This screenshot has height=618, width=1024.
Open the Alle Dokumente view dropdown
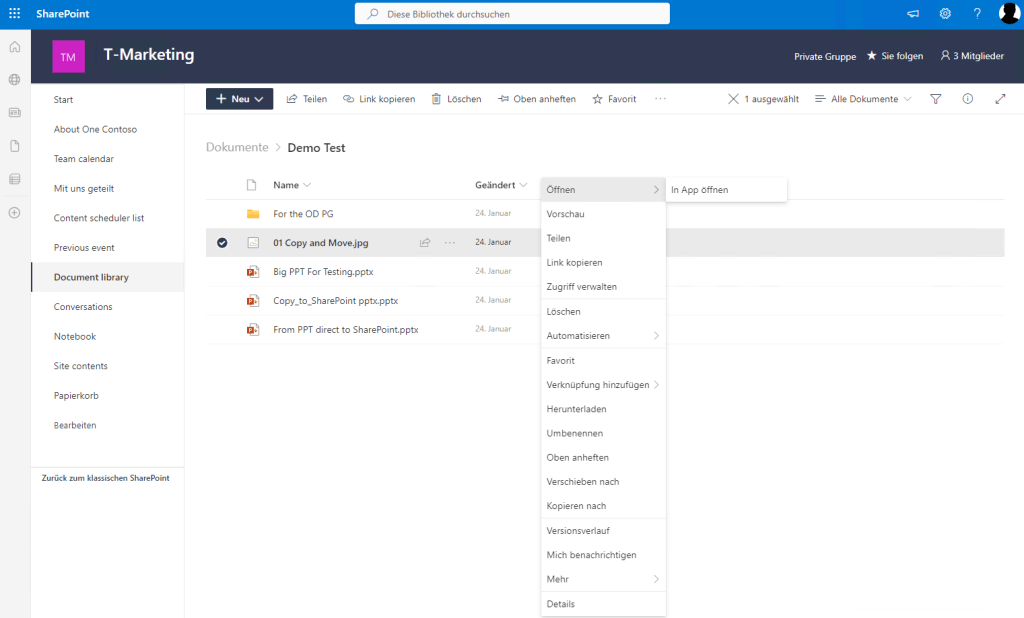[x=861, y=98]
